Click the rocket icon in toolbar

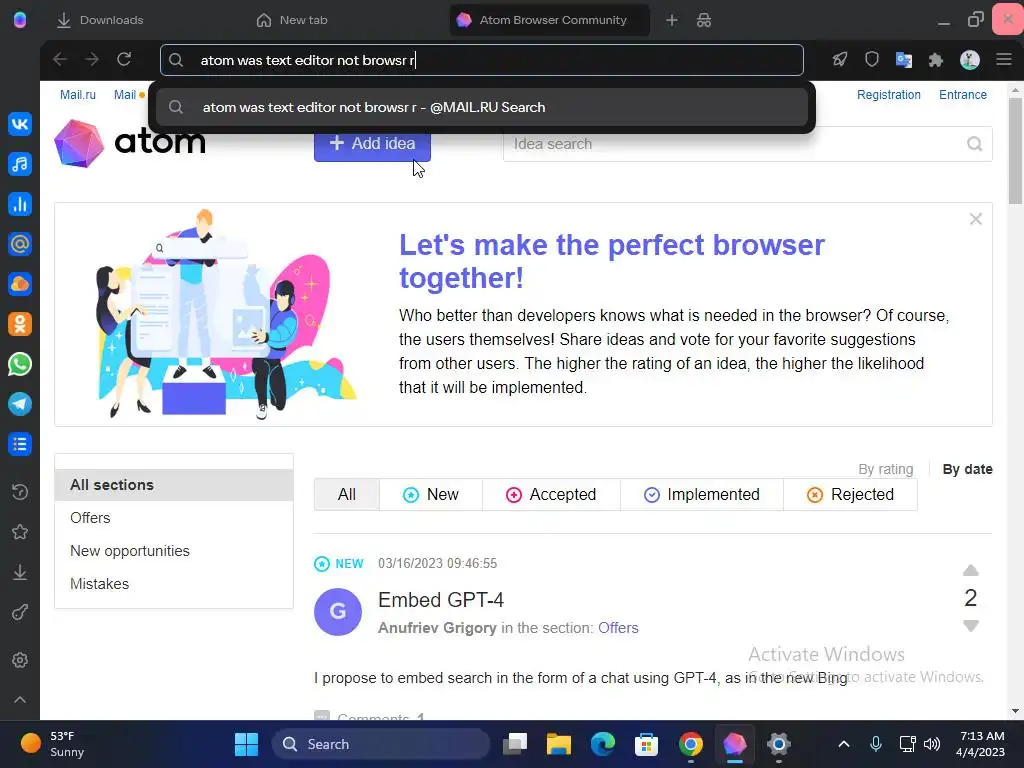coord(840,59)
